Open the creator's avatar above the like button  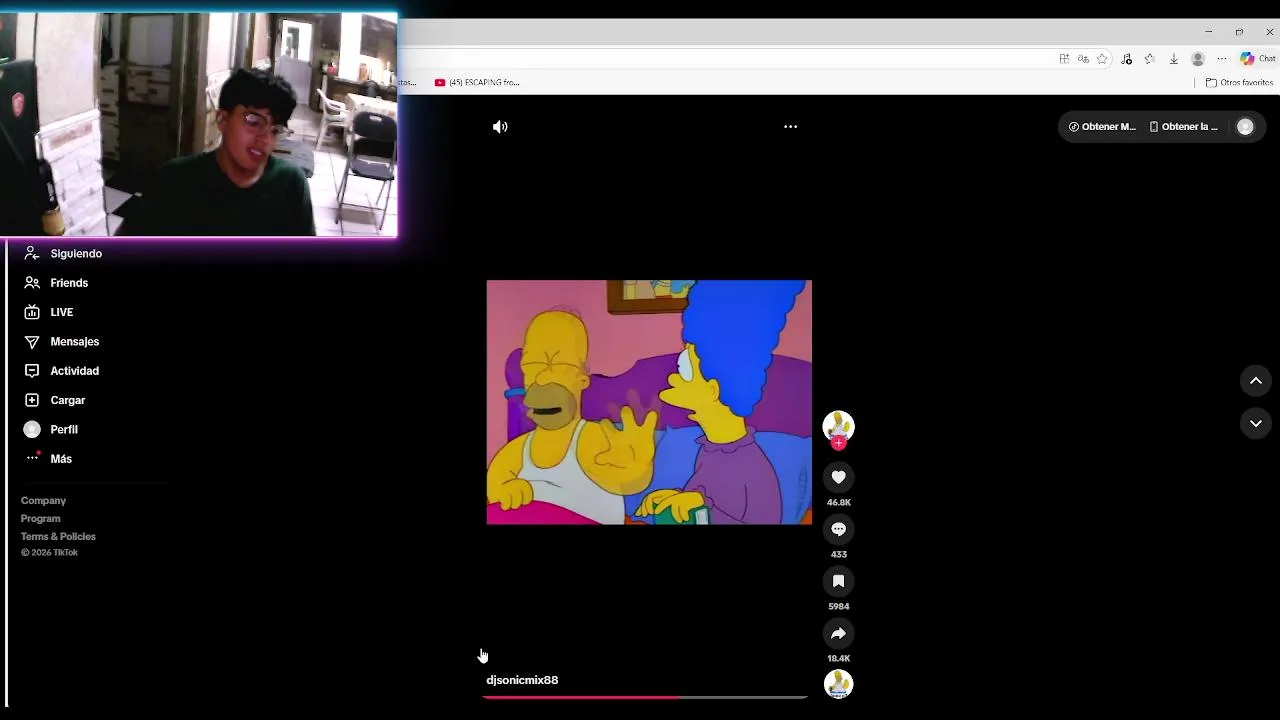pyautogui.click(x=838, y=424)
